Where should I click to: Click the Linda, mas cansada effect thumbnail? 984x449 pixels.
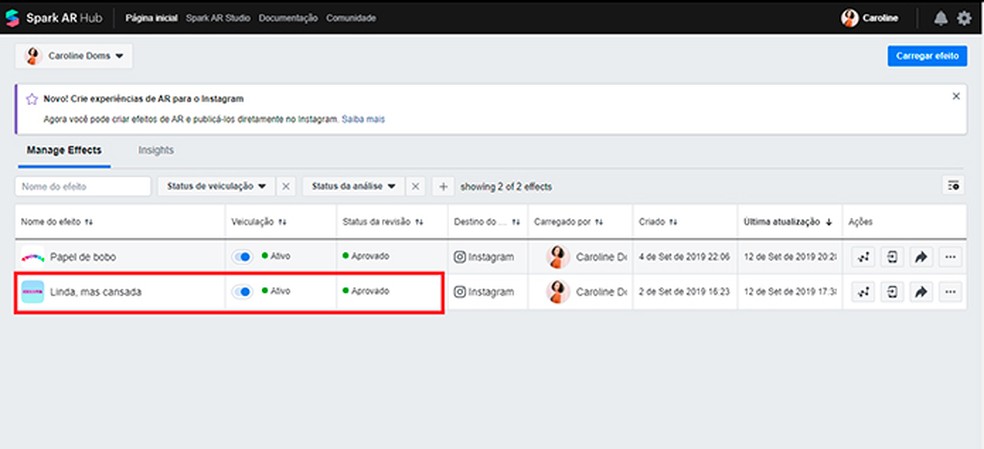coord(33,292)
